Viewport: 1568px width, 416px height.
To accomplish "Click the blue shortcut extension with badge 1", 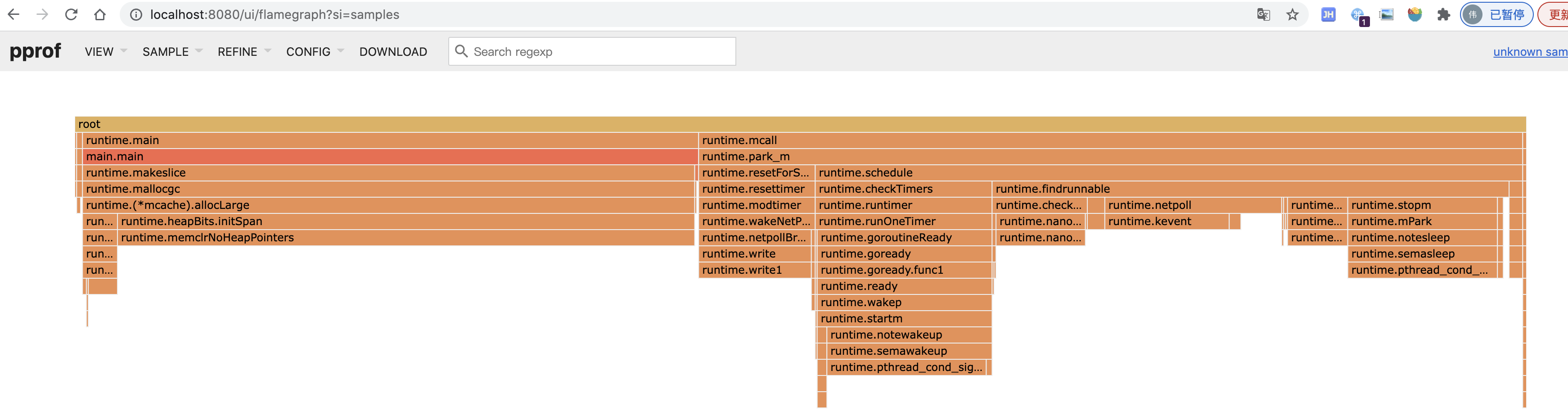I will tap(1358, 14).
